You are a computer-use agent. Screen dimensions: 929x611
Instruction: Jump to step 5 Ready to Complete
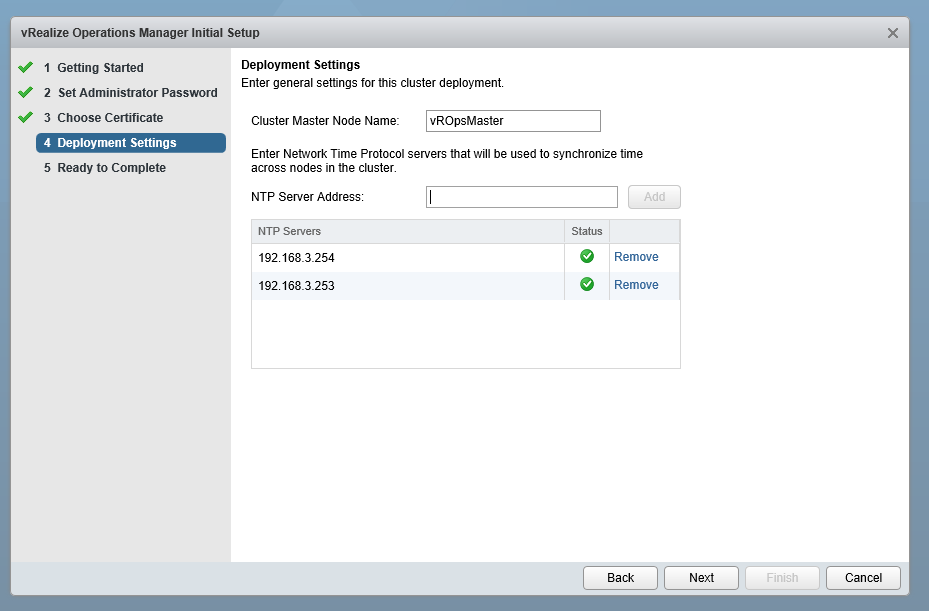pos(105,168)
